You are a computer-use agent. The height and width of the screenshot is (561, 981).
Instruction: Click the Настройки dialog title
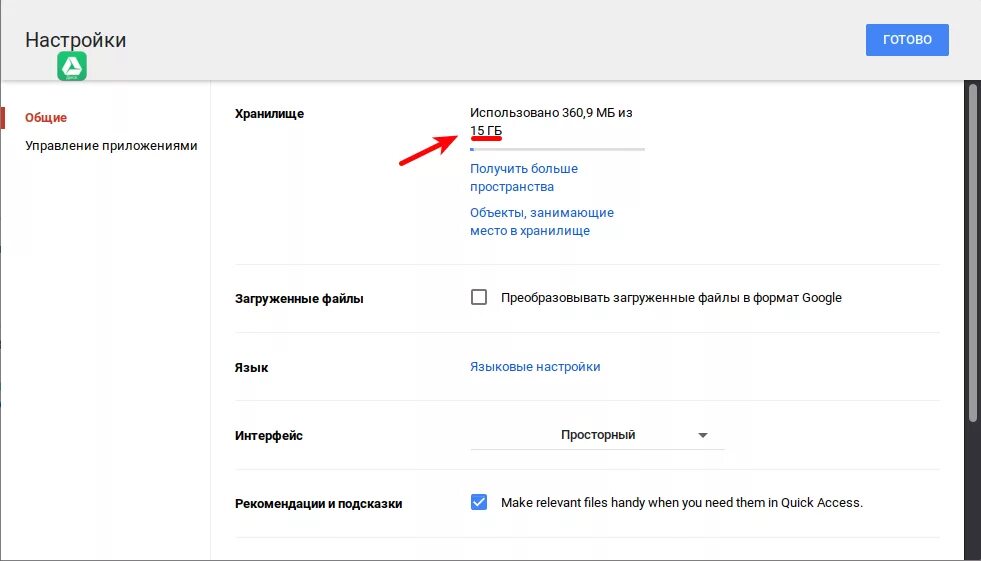point(76,39)
